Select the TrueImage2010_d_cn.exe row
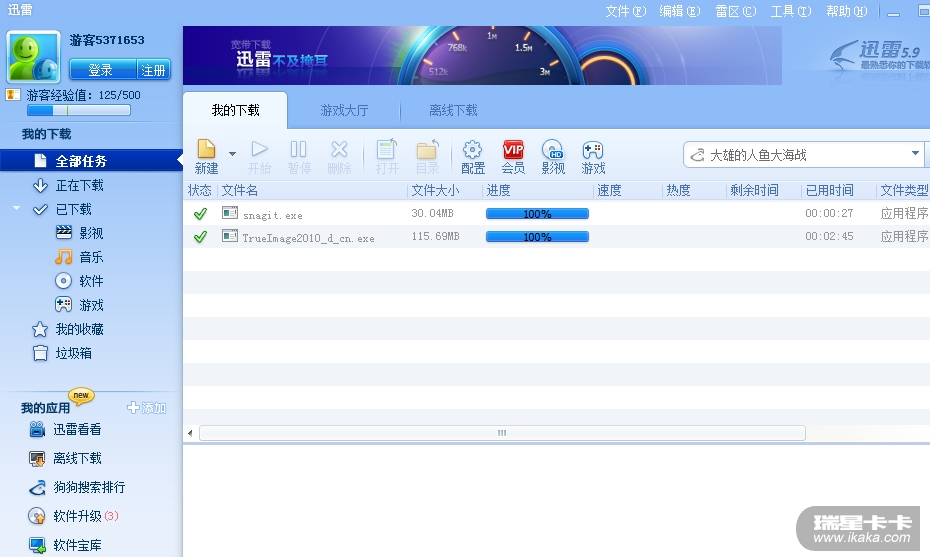930x557 pixels. pyautogui.click(x=556, y=237)
